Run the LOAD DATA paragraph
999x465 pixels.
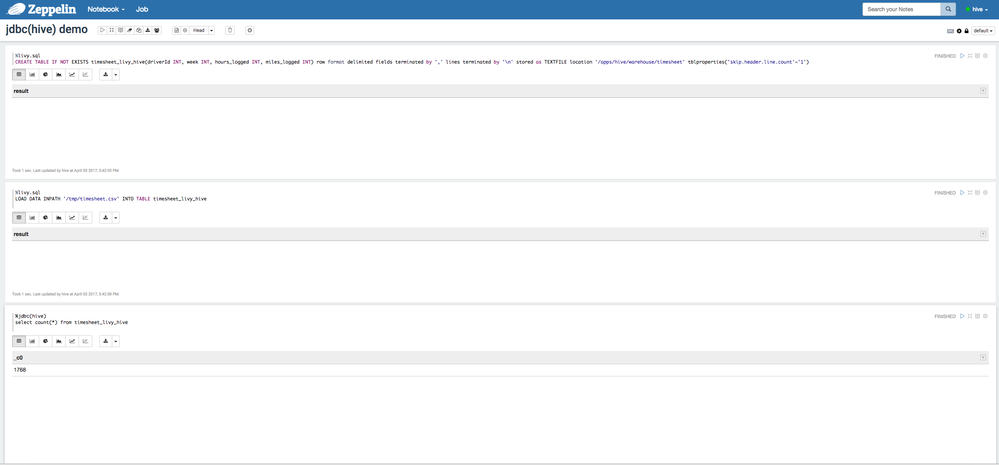point(962,192)
